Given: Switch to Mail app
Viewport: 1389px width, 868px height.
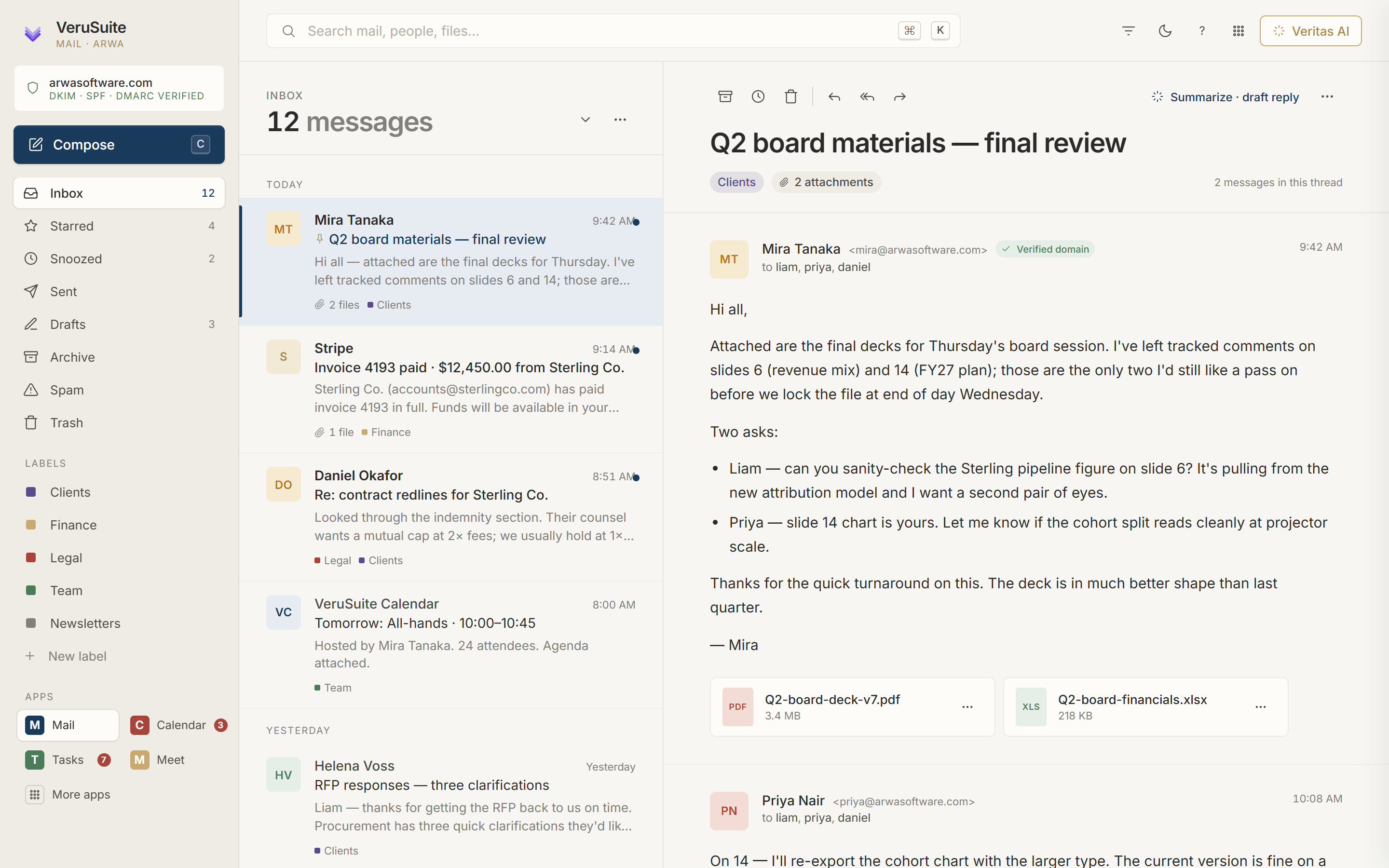Looking at the screenshot, I should point(68,725).
